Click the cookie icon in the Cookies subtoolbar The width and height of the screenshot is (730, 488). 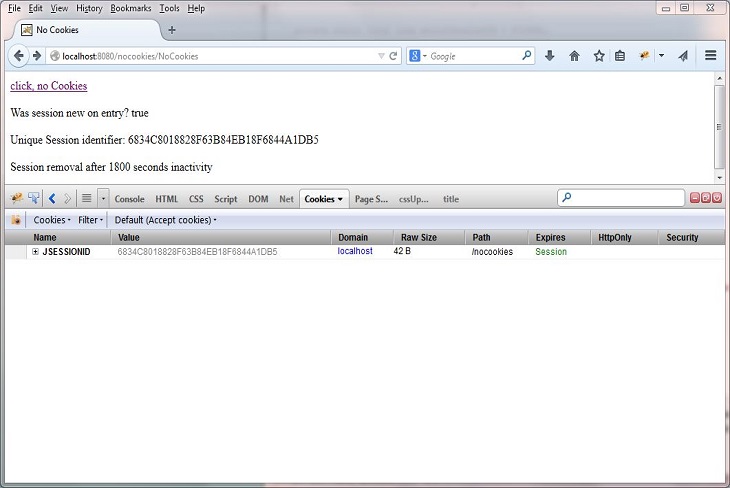16,220
